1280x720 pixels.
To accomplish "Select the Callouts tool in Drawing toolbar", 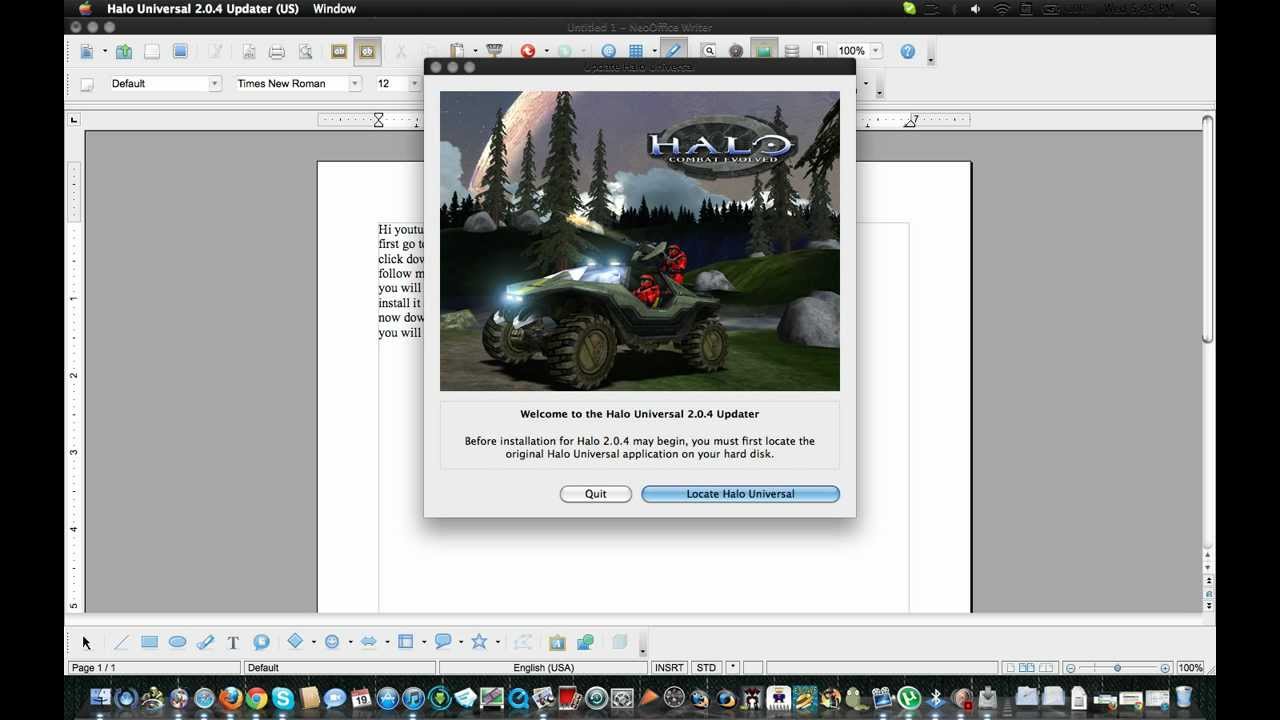I will [x=261, y=643].
